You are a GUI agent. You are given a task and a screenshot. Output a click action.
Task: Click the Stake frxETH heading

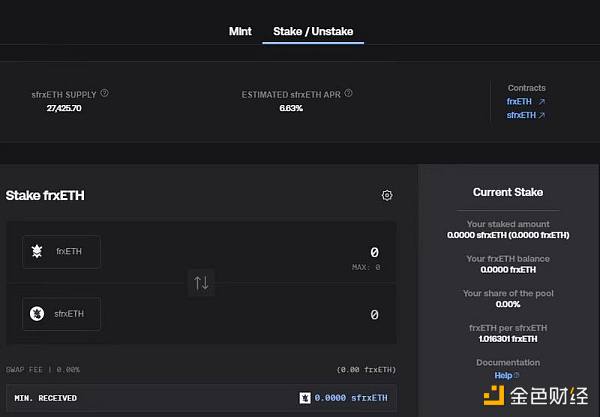[45, 195]
